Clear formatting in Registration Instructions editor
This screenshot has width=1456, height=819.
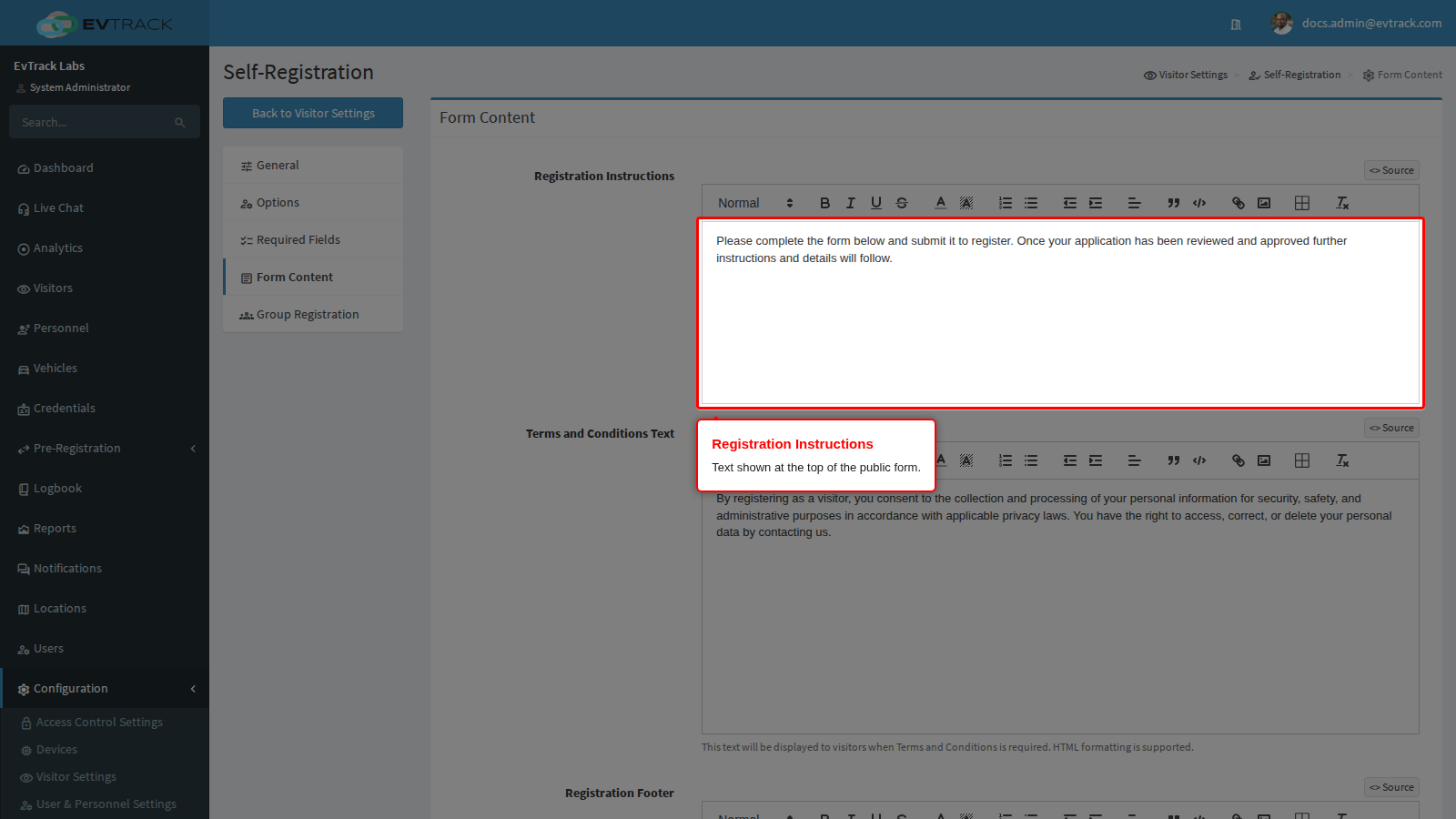[1342, 203]
